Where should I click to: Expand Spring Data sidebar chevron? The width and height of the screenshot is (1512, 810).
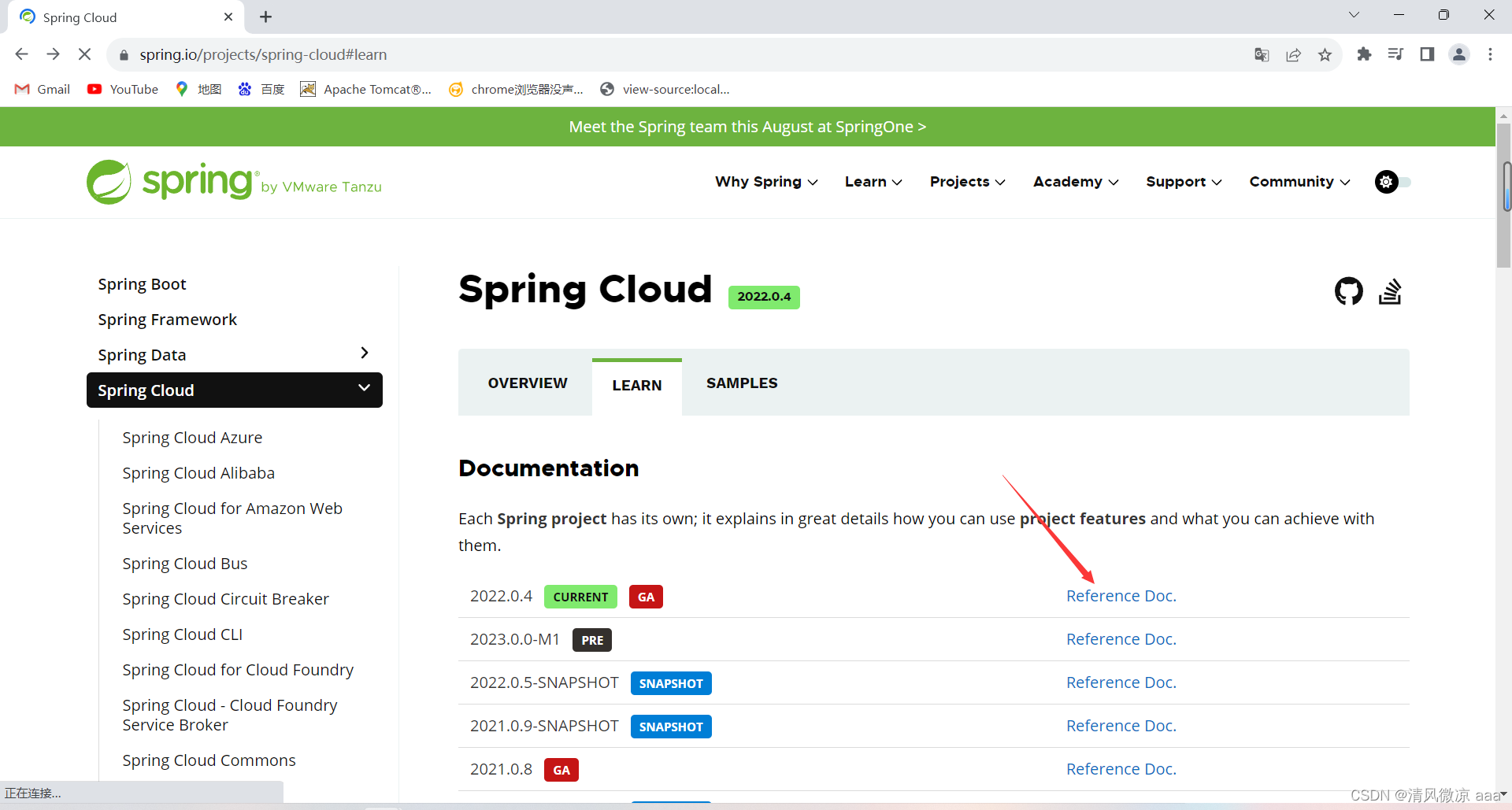click(x=364, y=353)
